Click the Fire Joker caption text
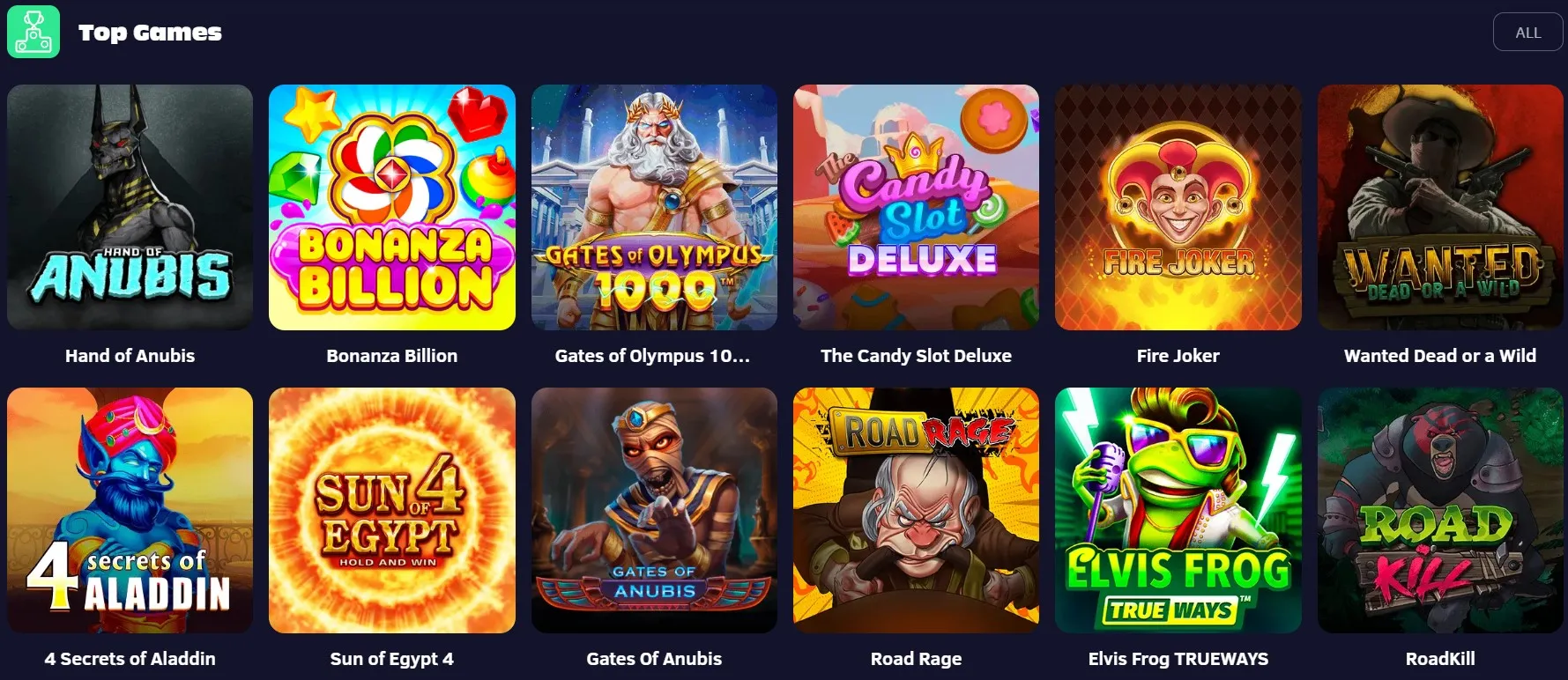 click(1178, 356)
